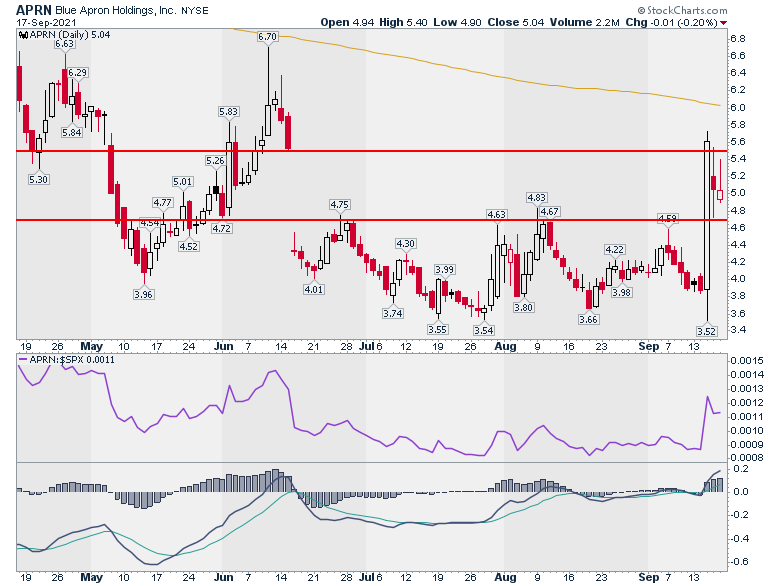Click the 4.83 price label
This screenshot has width=780, height=586.
537,197
